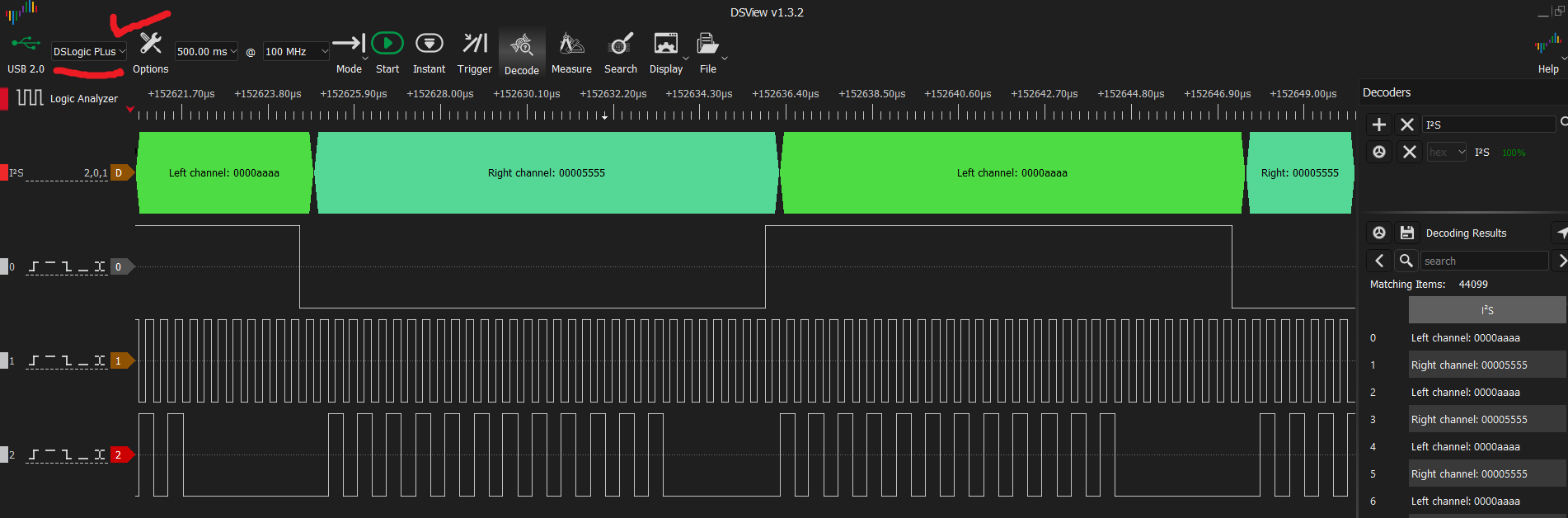Set channel 0 trigger edge options
The width and height of the screenshot is (1568, 518).
click(x=67, y=266)
